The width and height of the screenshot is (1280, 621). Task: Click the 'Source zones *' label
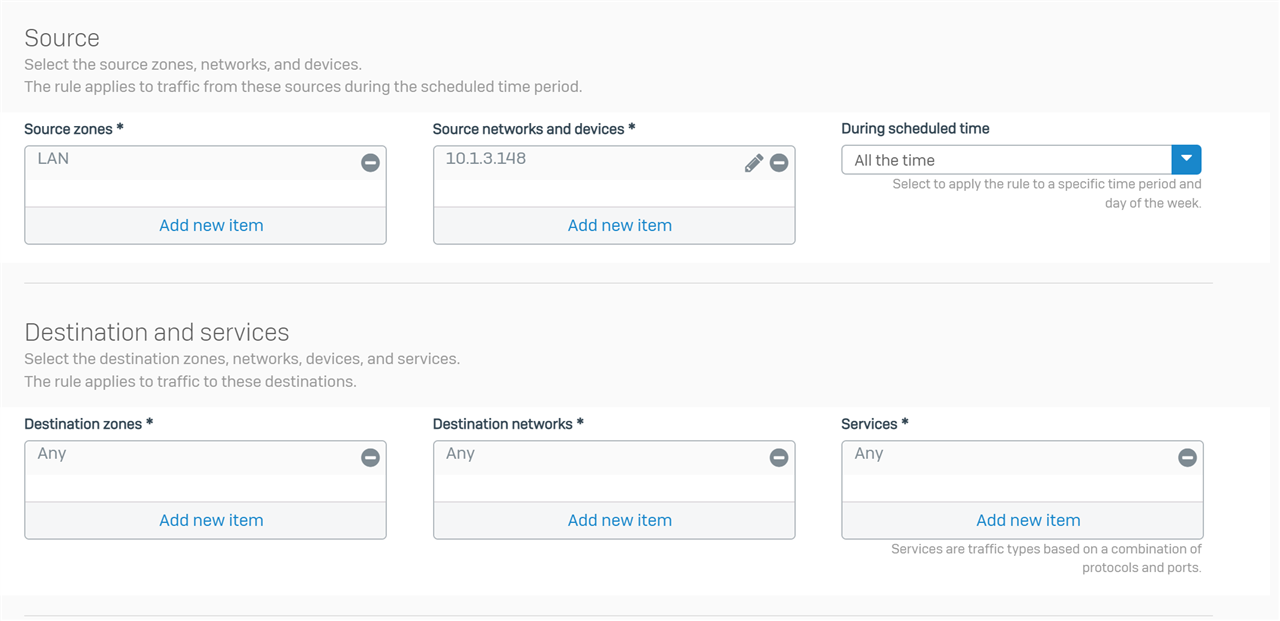74,129
